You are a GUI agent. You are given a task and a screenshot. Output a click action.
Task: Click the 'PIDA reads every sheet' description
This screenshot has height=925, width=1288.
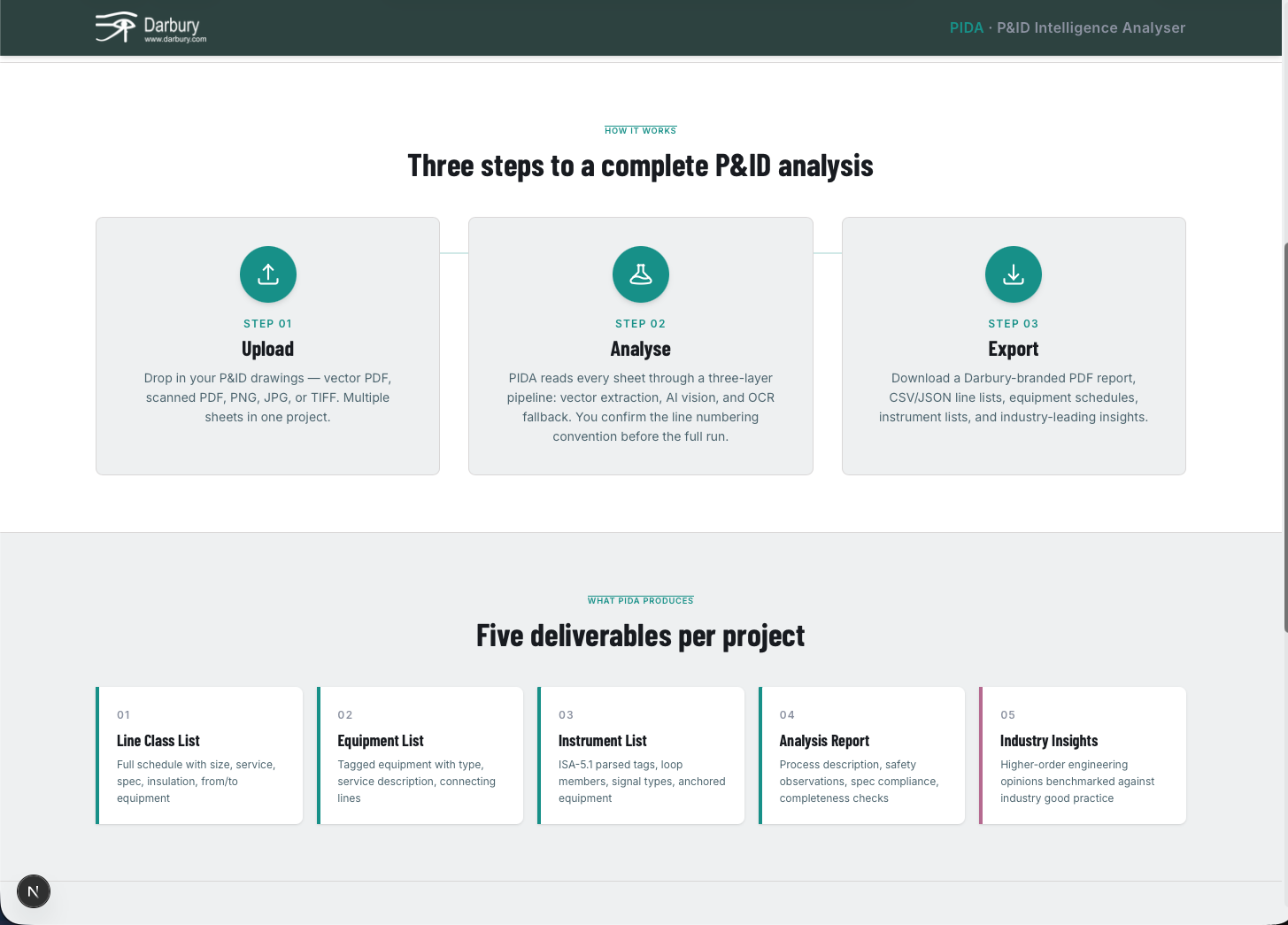pos(641,407)
